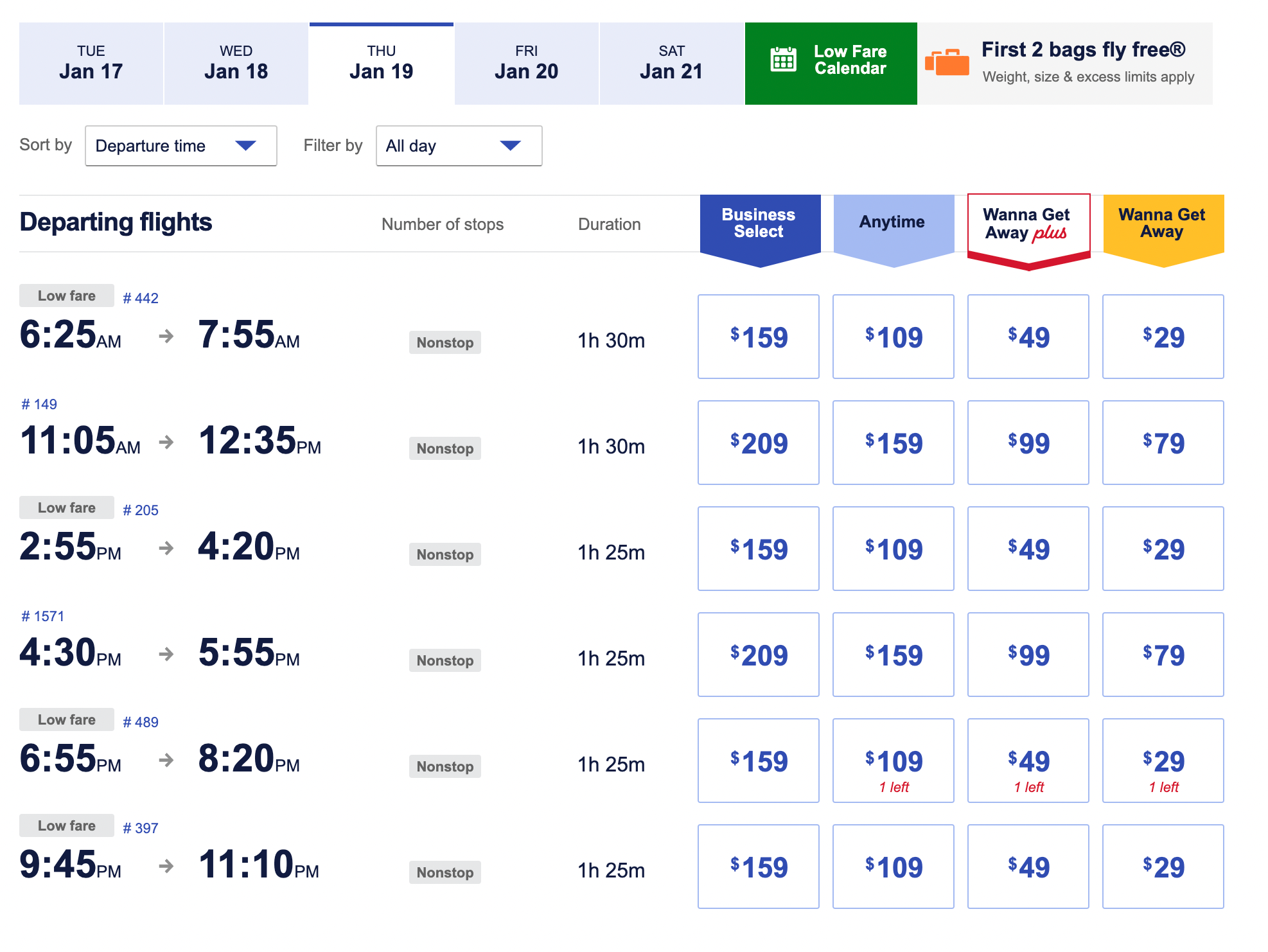Screen dimensions: 1268x952
Task: Click the arrow icon for the 6:25 AM flight
Action: [x=166, y=336]
